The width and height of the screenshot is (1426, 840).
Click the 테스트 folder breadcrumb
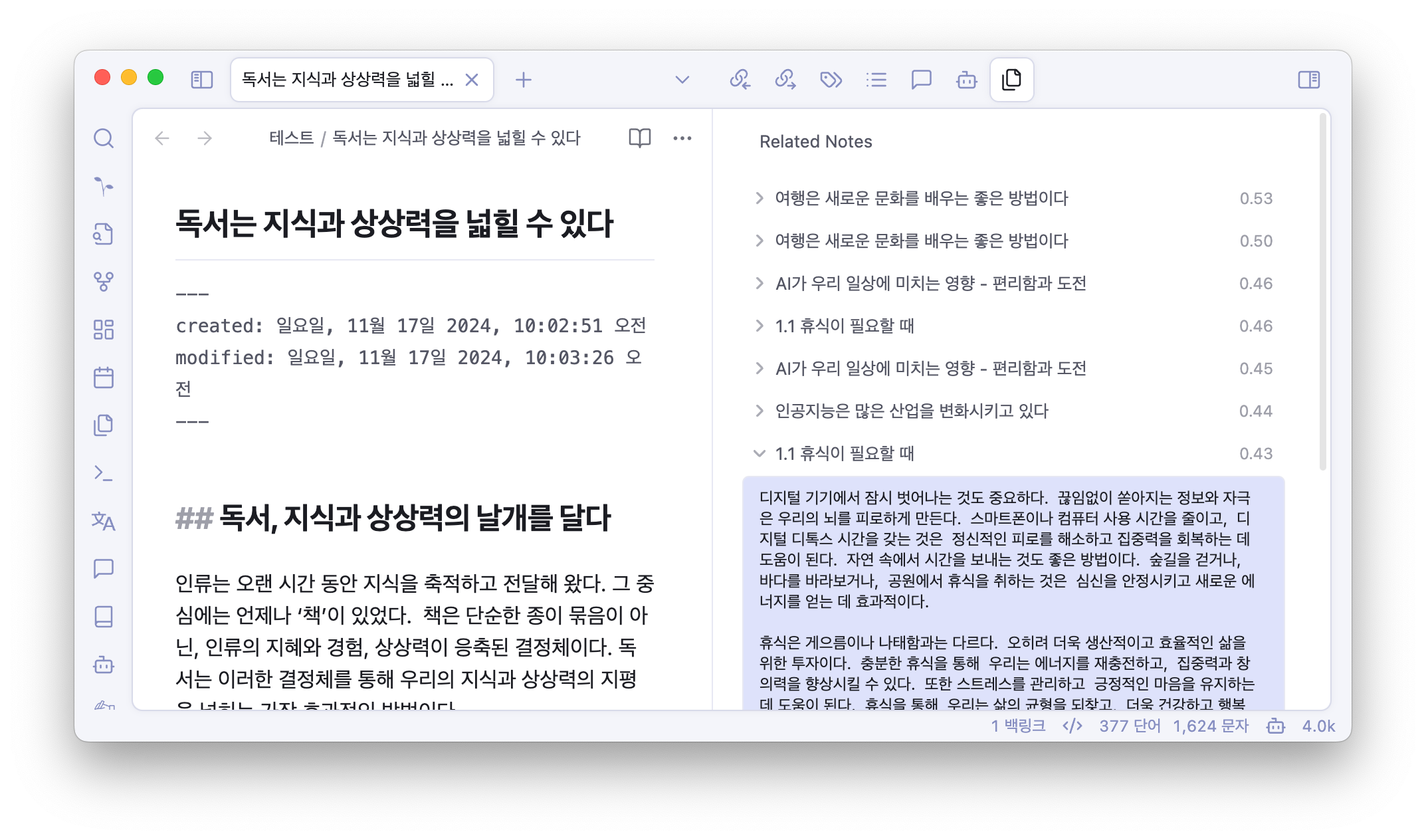291,138
